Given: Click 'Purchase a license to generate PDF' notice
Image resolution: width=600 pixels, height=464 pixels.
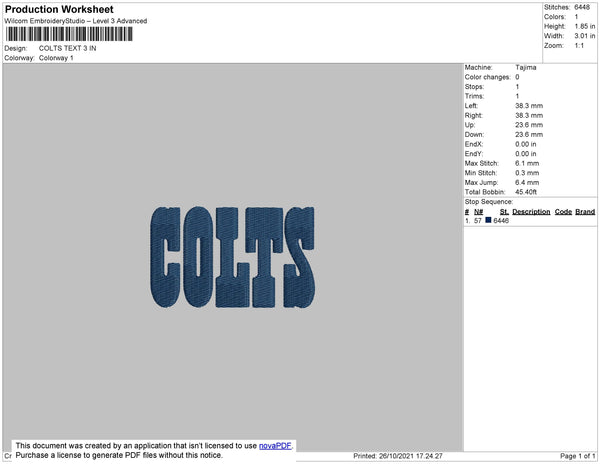Looking at the screenshot, I should (119, 455).
